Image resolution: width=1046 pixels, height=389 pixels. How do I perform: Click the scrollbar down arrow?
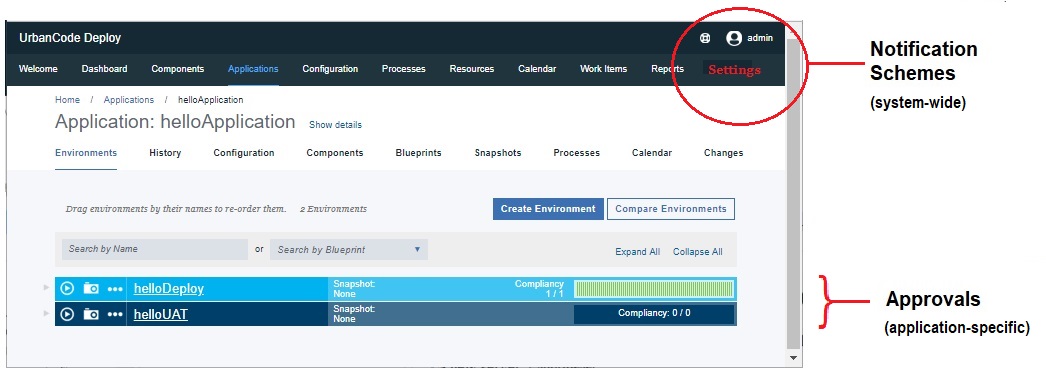click(x=793, y=358)
